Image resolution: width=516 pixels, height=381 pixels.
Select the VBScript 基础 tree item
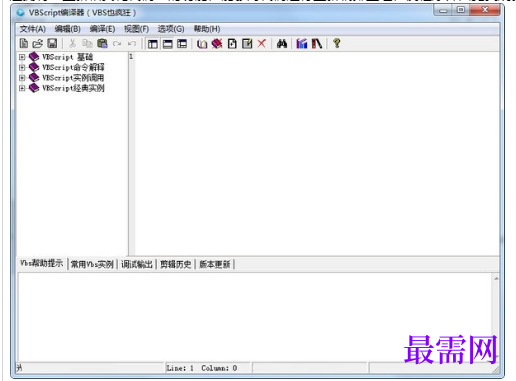click(x=67, y=57)
